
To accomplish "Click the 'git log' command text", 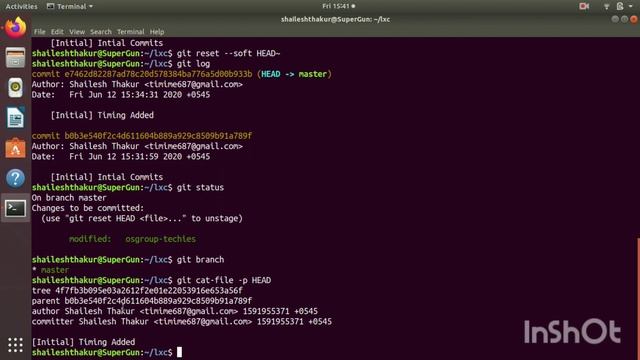I will (193, 64).
